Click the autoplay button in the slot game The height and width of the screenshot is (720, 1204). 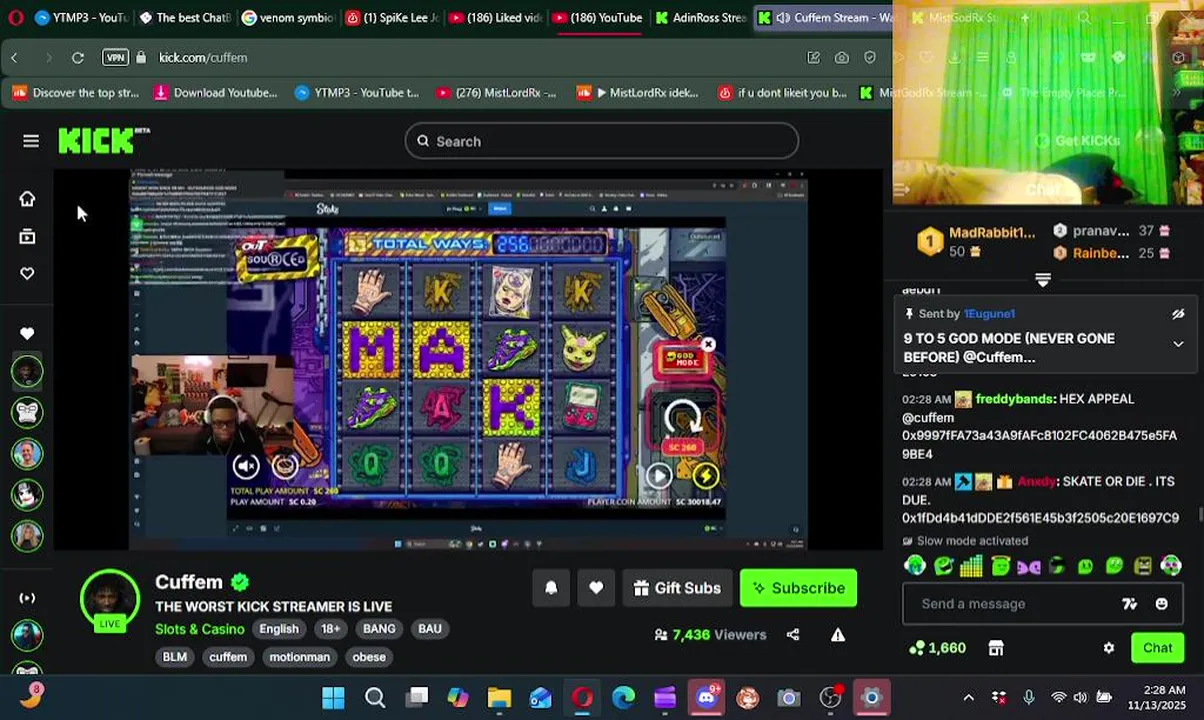tap(658, 476)
